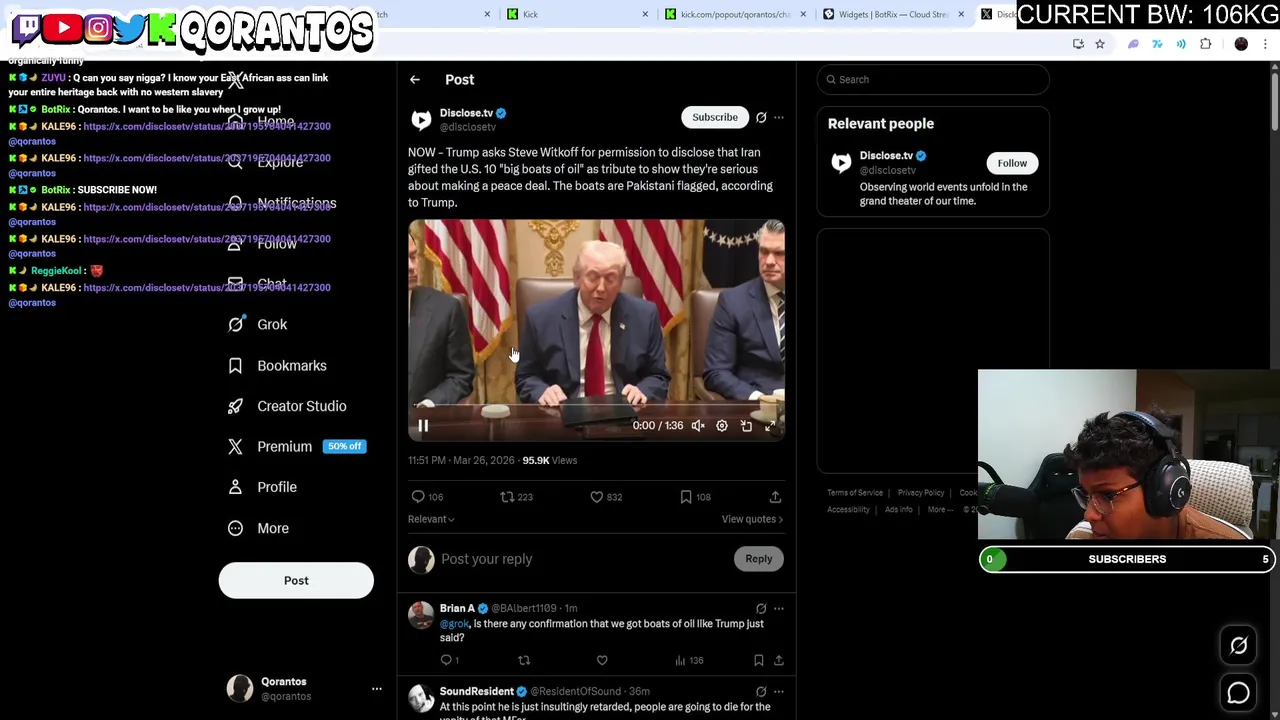The width and height of the screenshot is (1280, 720).
Task: Open Creator Studio in the sidebar
Action: pyautogui.click(x=287, y=406)
